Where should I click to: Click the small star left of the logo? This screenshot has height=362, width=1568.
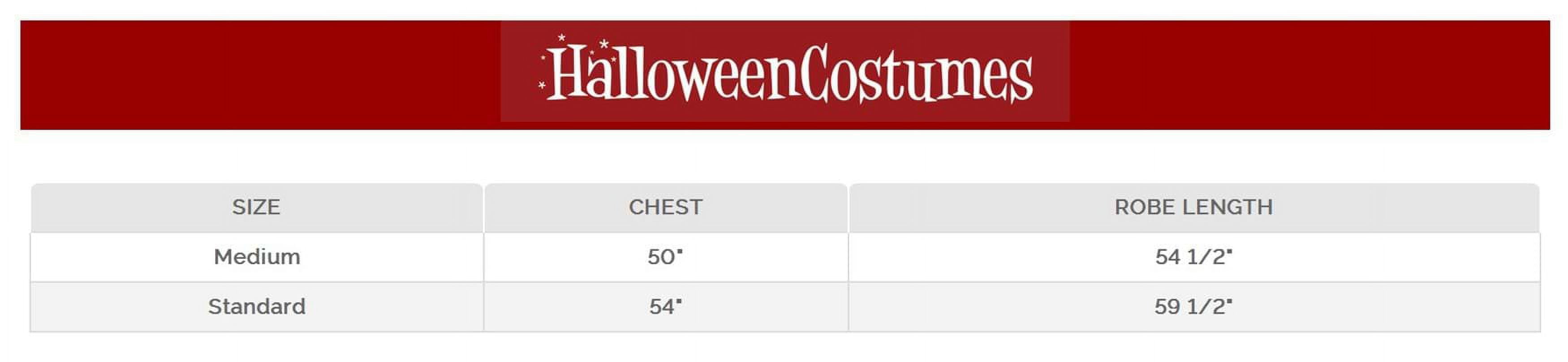tap(541, 86)
